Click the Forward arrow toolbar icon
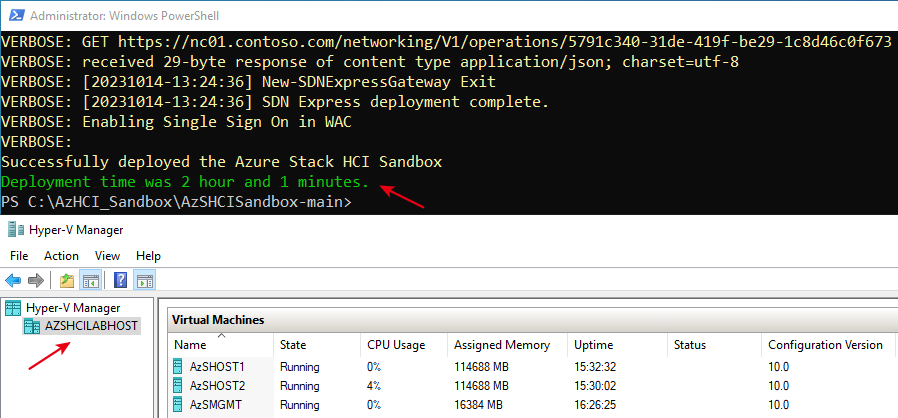 36,281
